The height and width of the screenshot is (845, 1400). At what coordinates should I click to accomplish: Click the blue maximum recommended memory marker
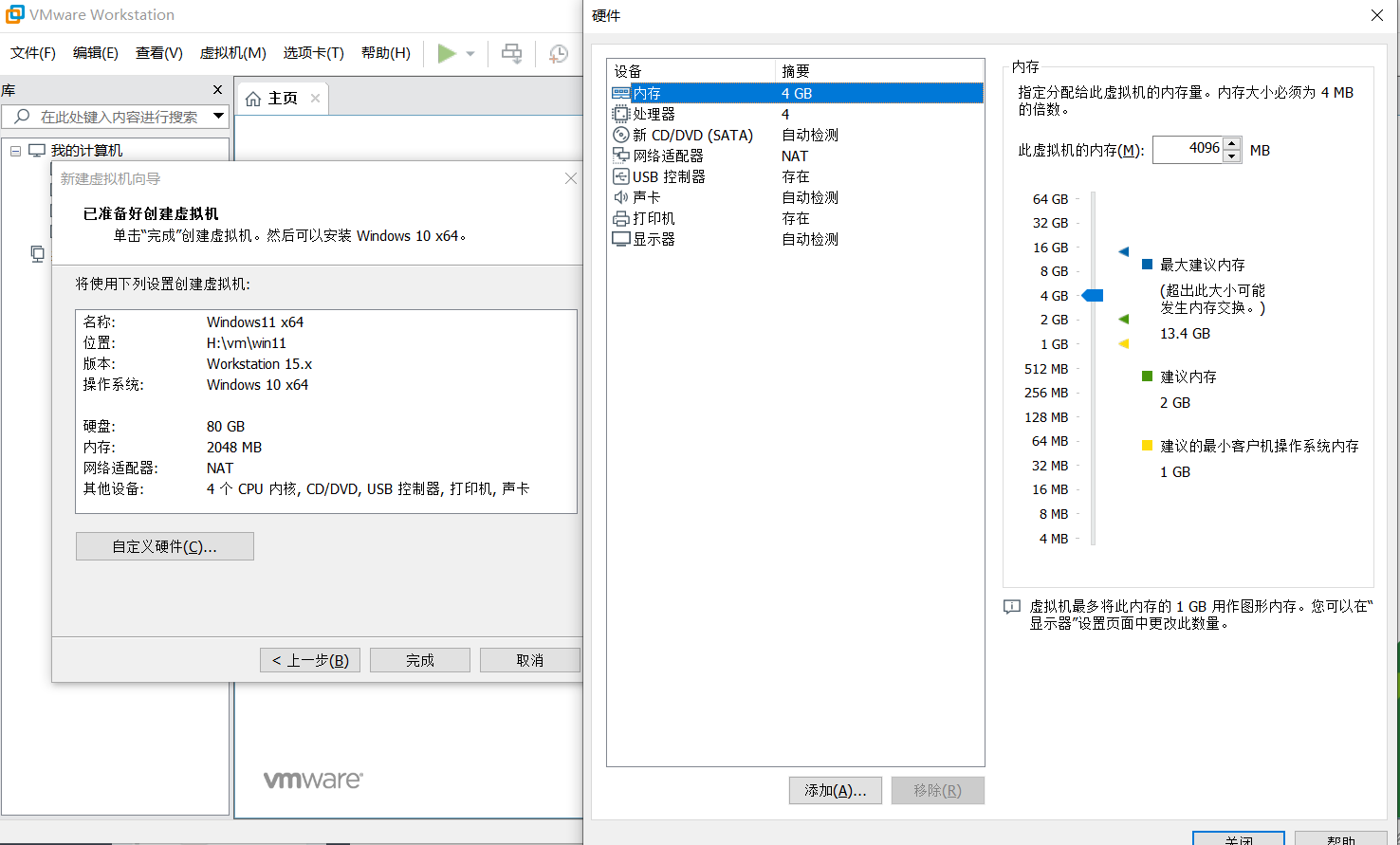(1124, 252)
